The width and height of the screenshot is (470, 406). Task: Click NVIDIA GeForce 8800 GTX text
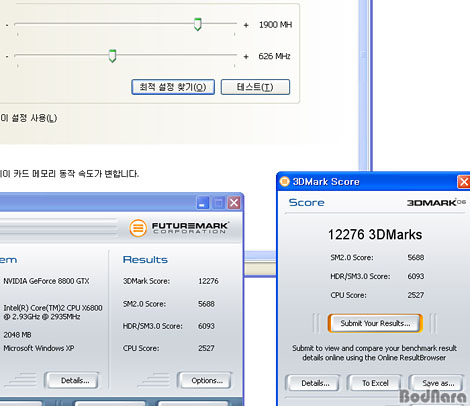click(46, 281)
